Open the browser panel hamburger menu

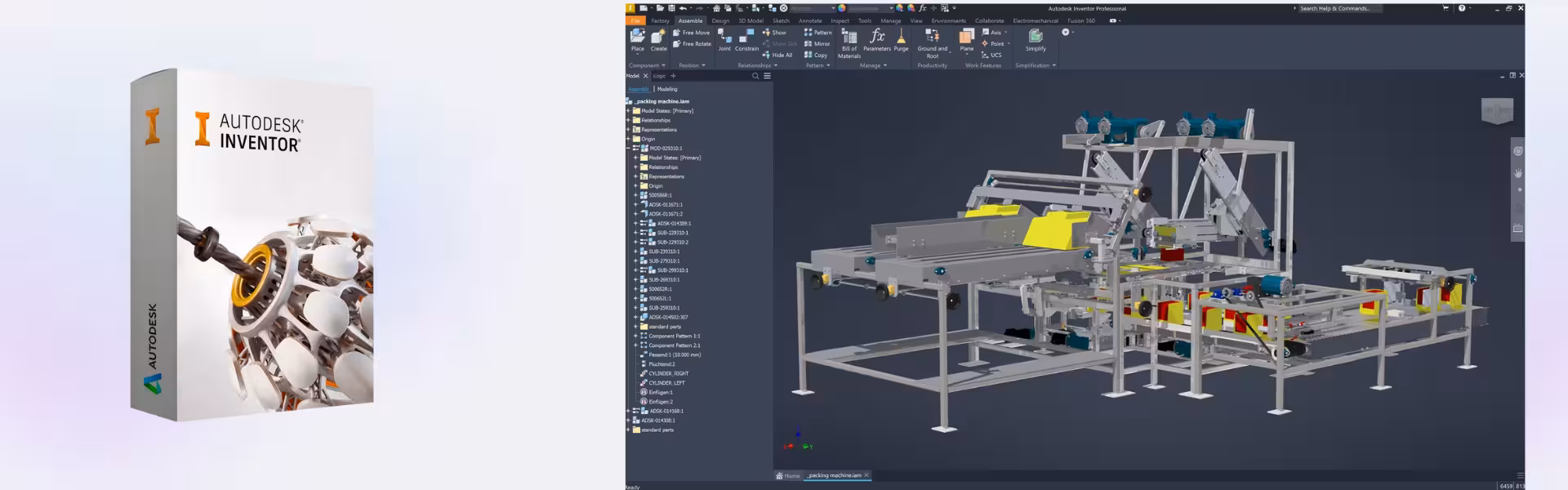pyautogui.click(x=767, y=76)
